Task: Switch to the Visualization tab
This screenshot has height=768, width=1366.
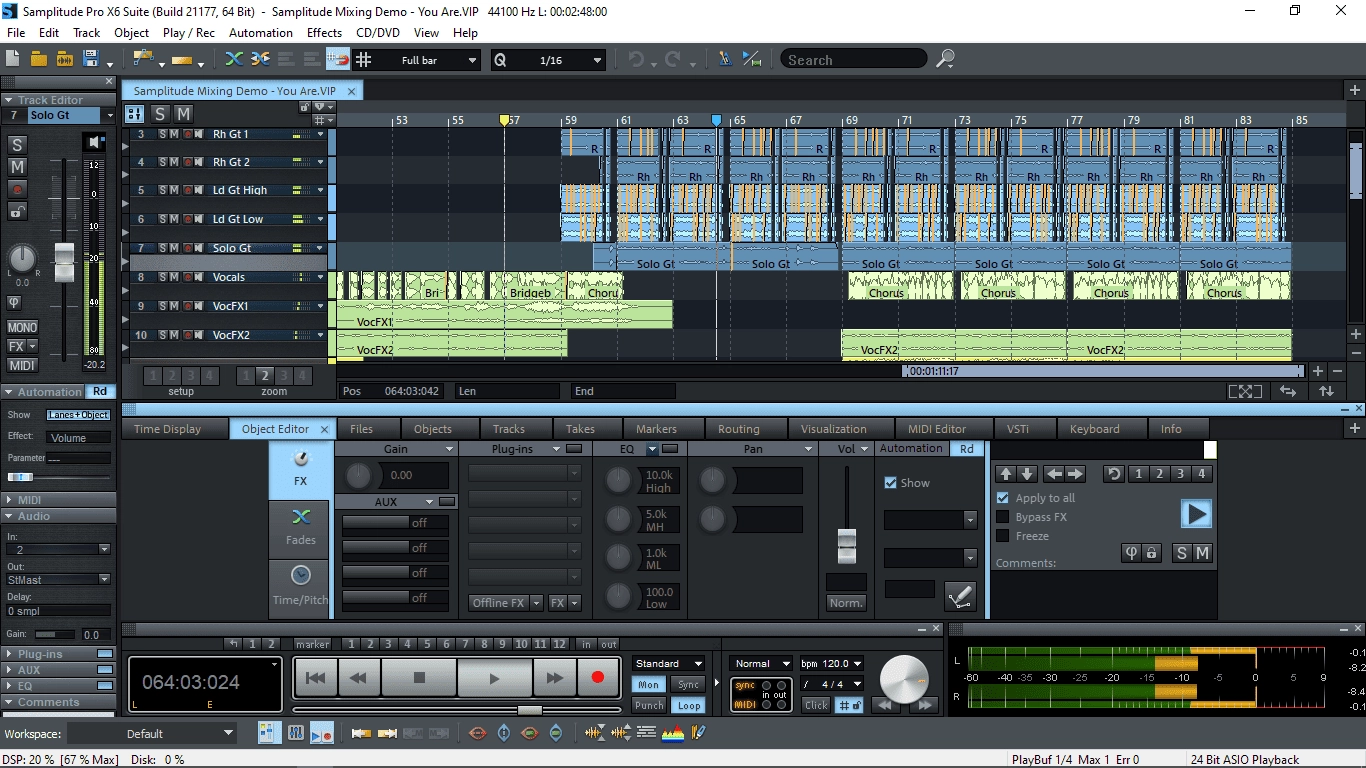Action: [833, 429]
